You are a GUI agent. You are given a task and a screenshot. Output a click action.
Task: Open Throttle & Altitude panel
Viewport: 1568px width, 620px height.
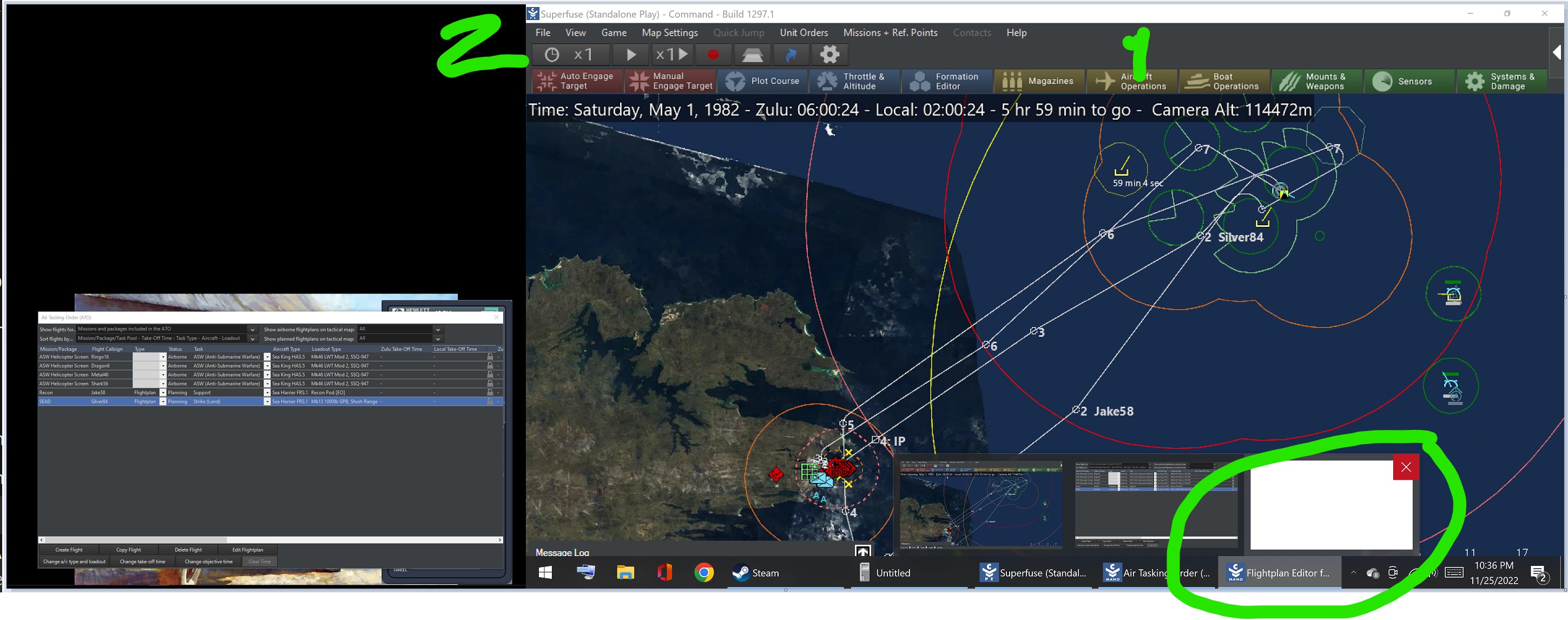pos(855,81)
